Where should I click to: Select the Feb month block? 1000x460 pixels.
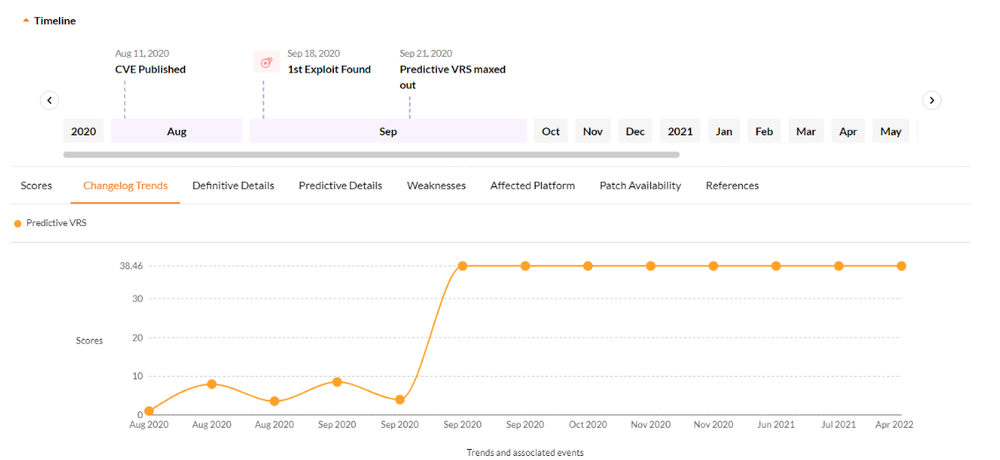click(764, 131)
